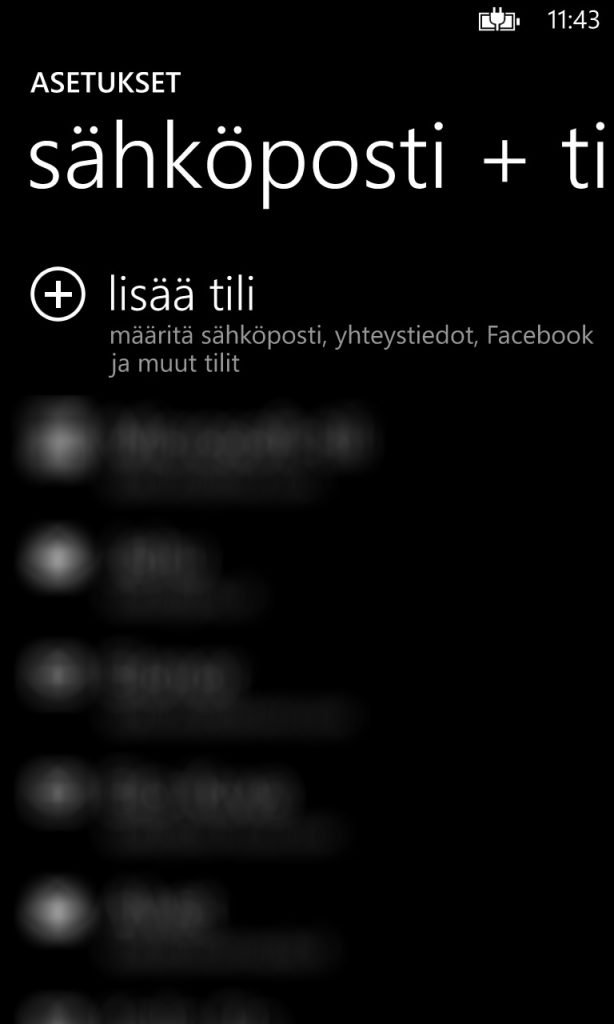Screen dimensions: 614x1024
Task: Open the third blurred account's icon
Action: 57,676
